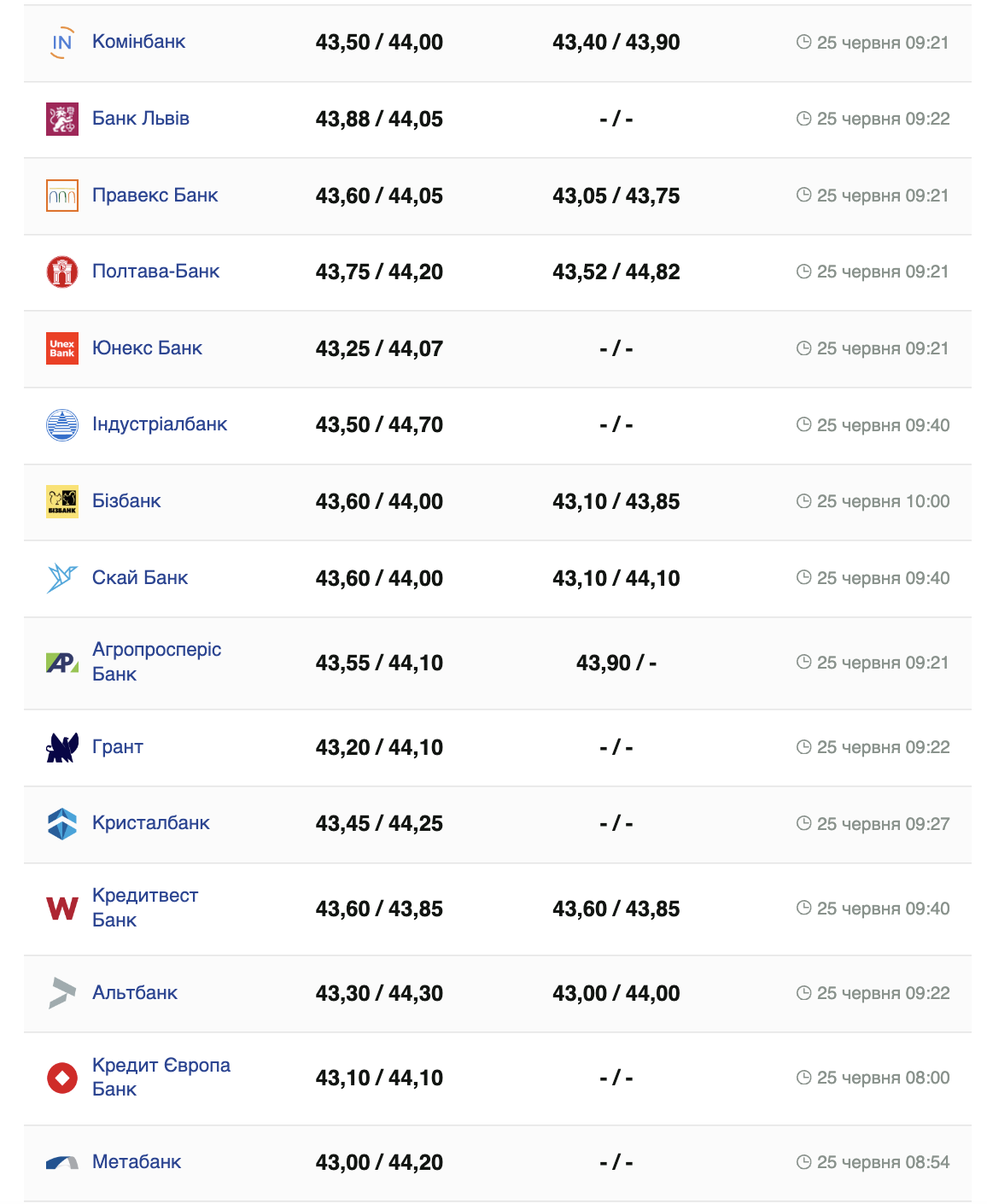Click the Правекс Банк logo icon

tap(61, 196)
